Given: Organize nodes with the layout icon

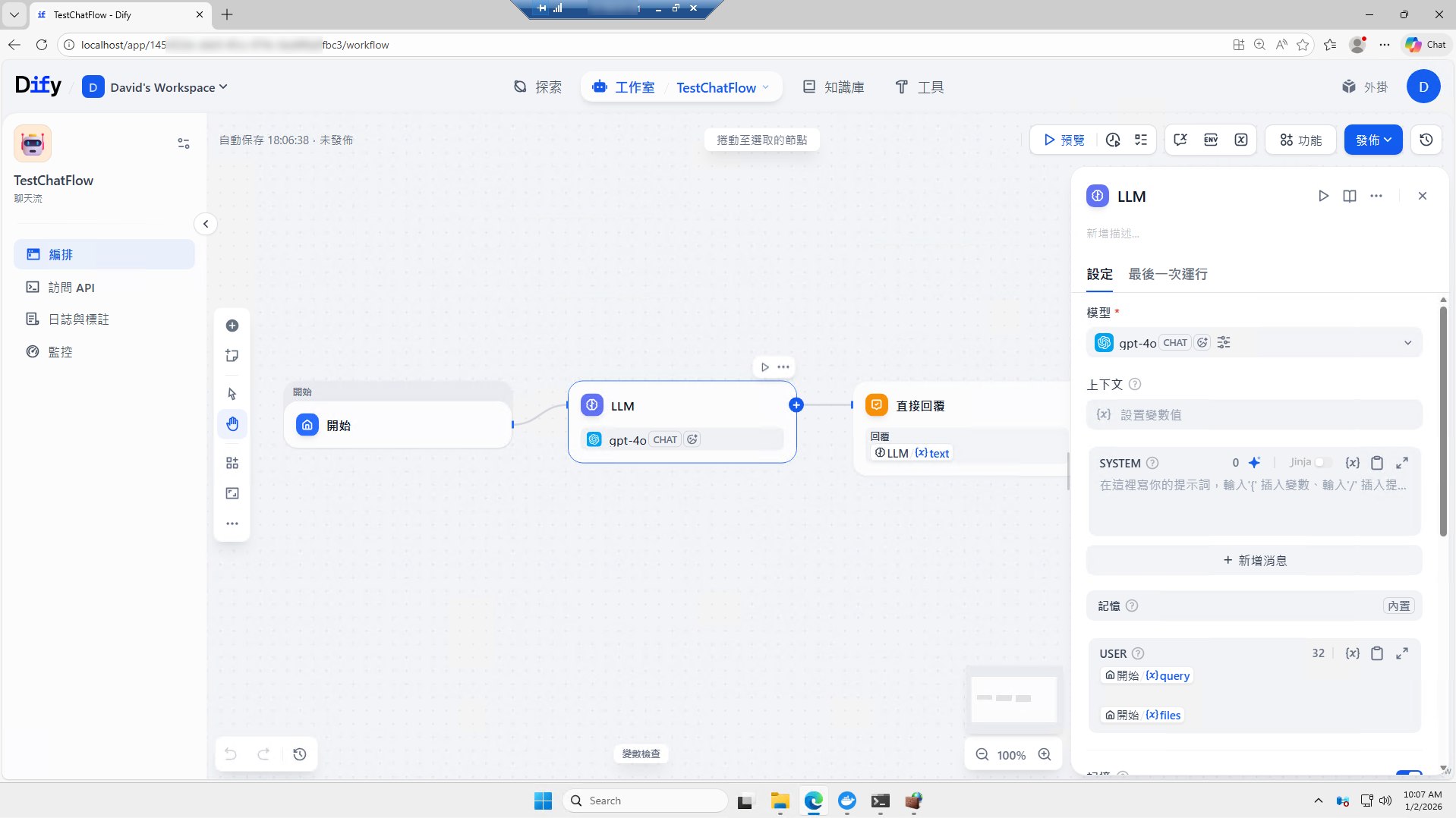Looking at the screenshot, I should (x=232, y=463).
